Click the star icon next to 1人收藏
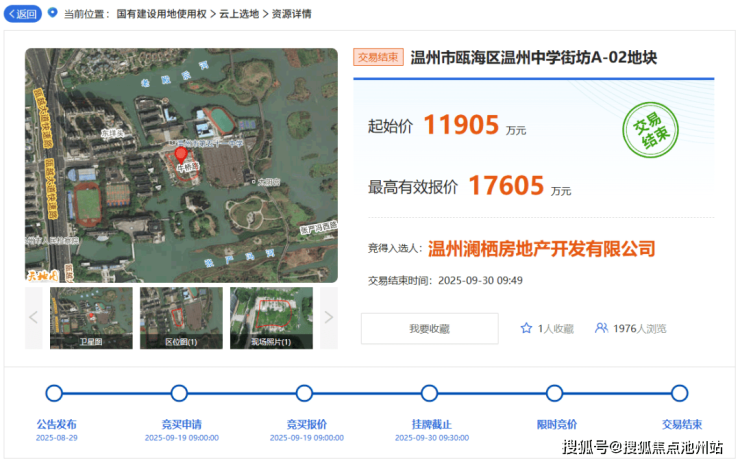This screenshot has height=463, width=740. [x=526, y=328]
